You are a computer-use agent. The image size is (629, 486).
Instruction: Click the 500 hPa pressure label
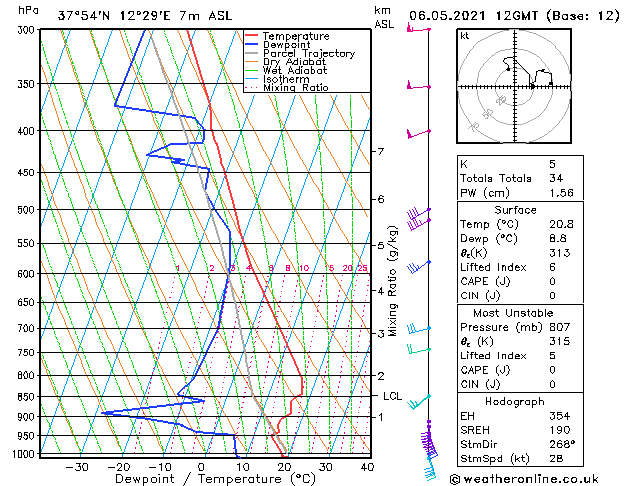[28, 210]
